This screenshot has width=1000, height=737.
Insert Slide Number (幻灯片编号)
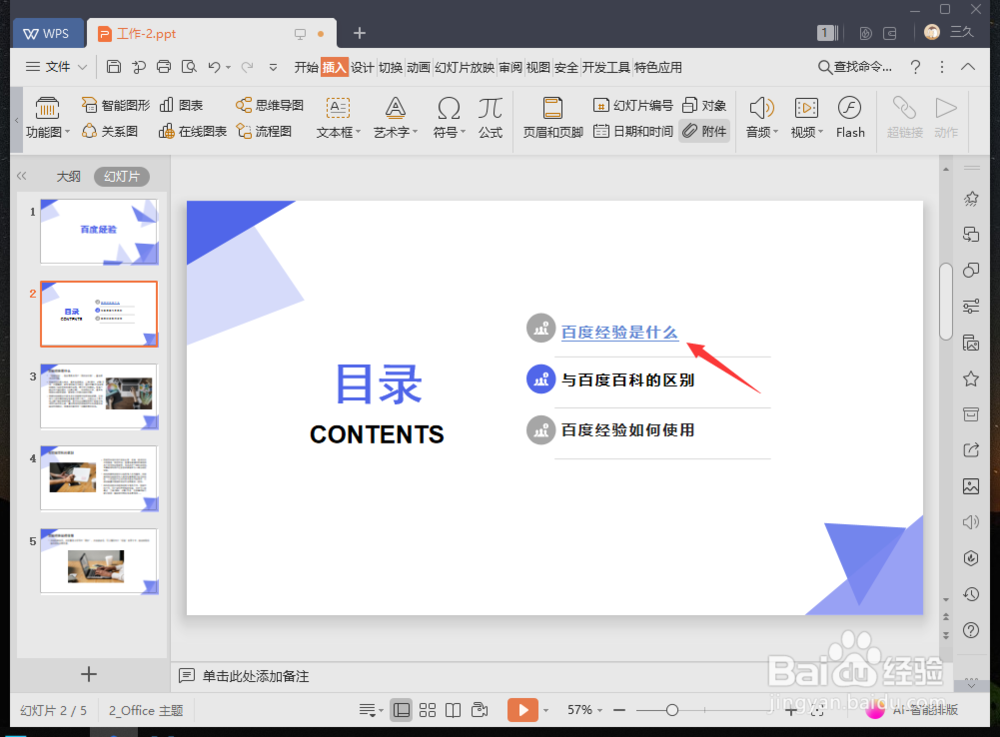633,105
